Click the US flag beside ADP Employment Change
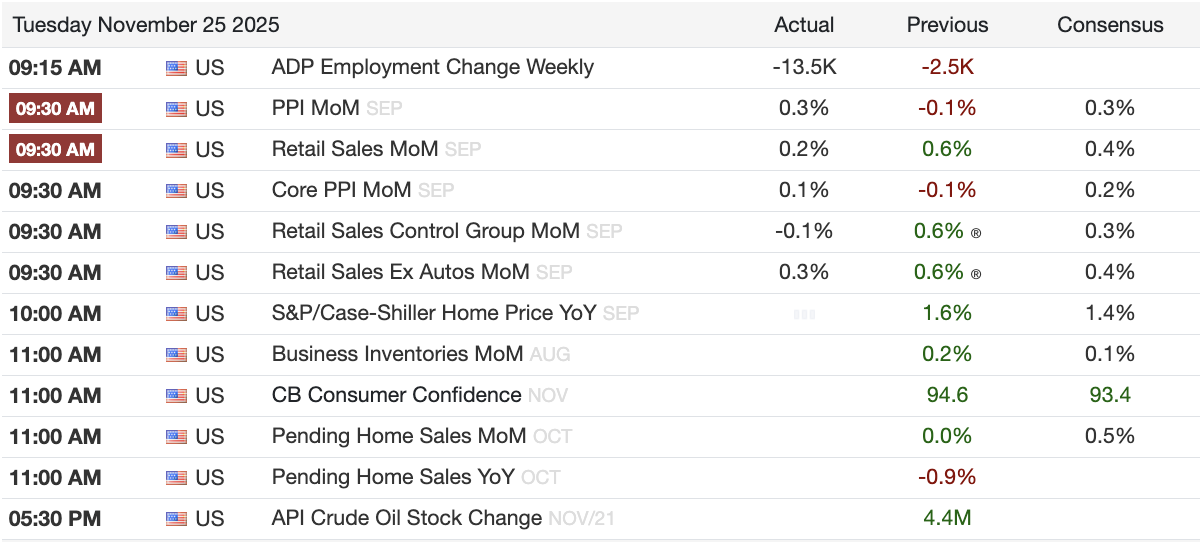1200x542 pixels. [x=176, y=68]
